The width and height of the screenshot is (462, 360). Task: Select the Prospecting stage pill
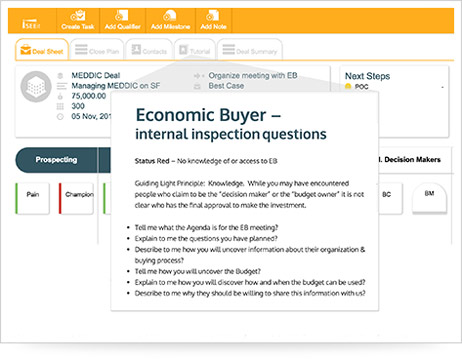pos(56,160)
